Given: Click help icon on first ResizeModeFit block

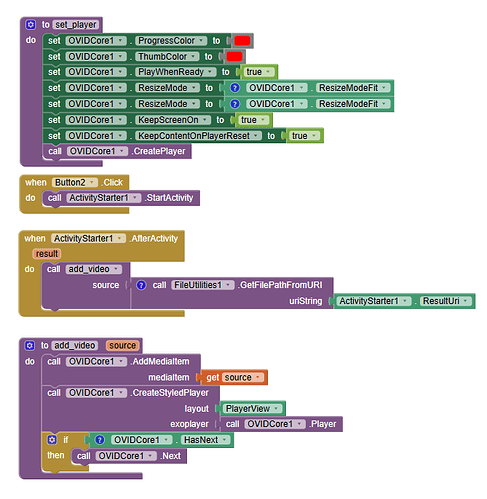Looking at the screenshot, I should click(x=235, y=88).
